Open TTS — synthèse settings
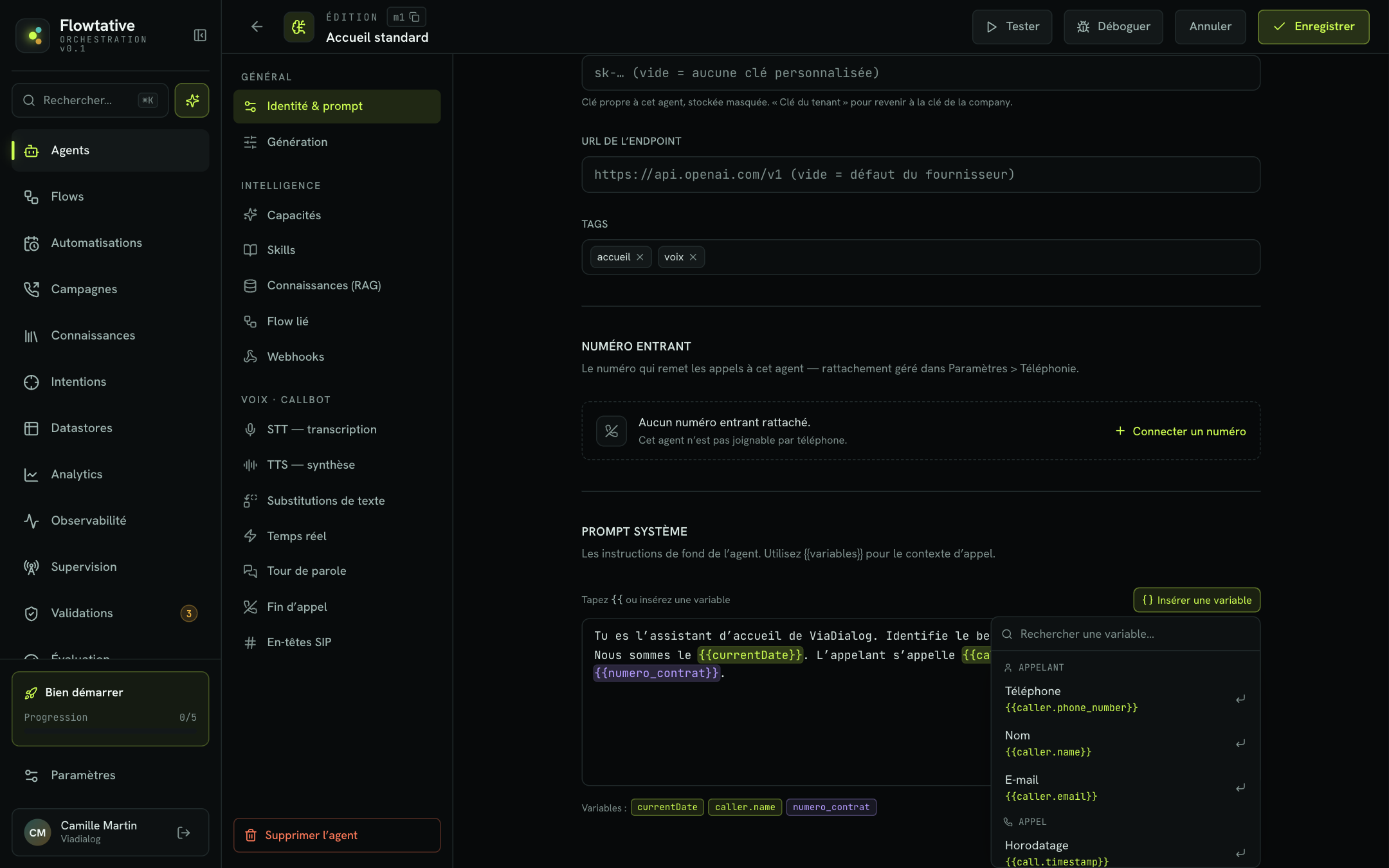Viewport: 1389px width, 868px height. click(337, 465)
